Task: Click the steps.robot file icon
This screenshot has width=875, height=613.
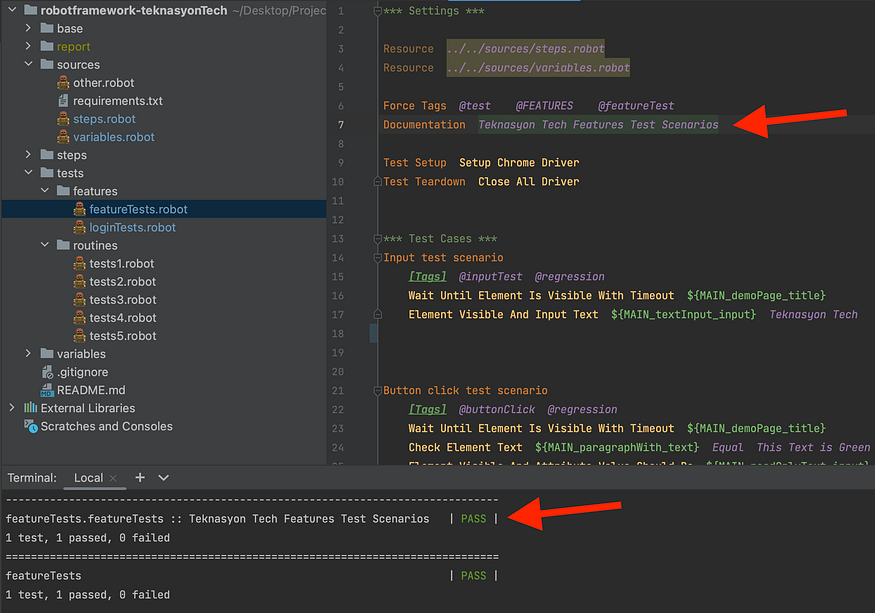Action: (64, 119)
